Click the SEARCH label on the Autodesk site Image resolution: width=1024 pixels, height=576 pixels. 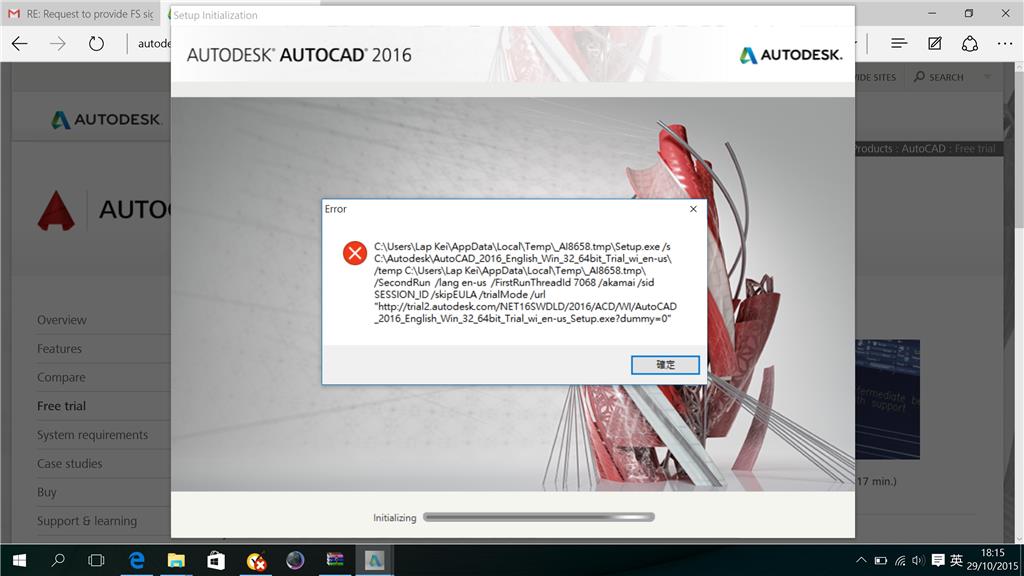pos(946,77)
